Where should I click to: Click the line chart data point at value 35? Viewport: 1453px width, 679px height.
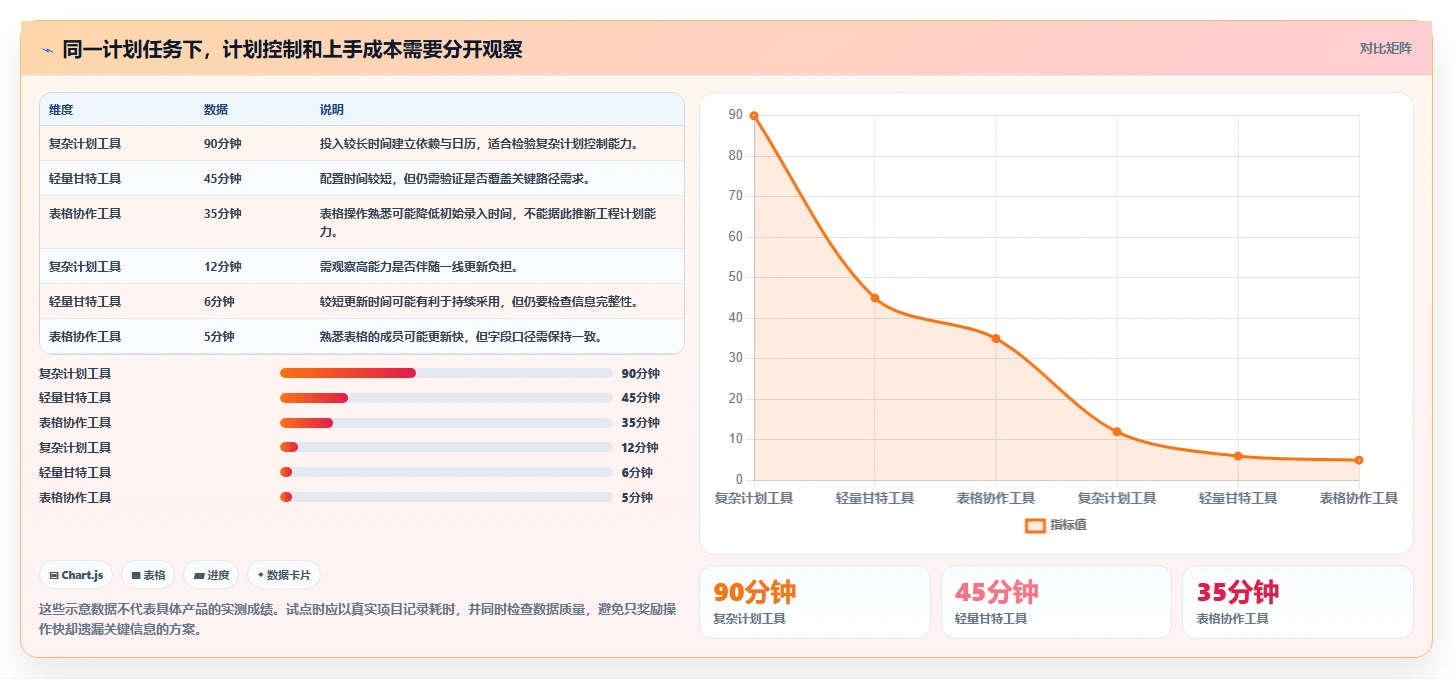point(996,338)
